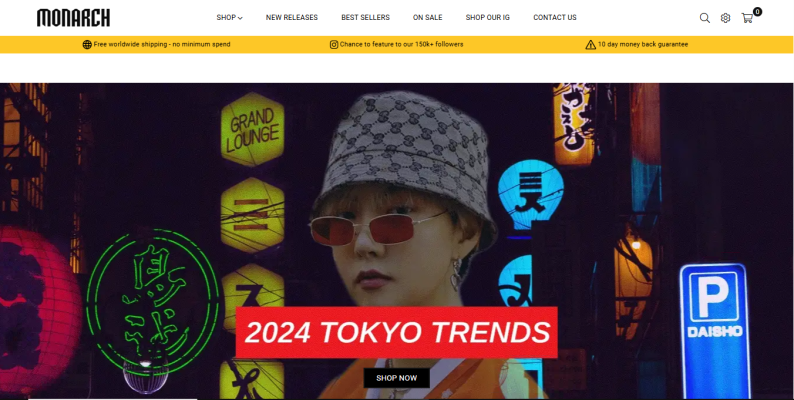This screenshot has height=400, width=794.
Task: Click the 10 day money back guarantee text
Action: [x=643, y=45]
